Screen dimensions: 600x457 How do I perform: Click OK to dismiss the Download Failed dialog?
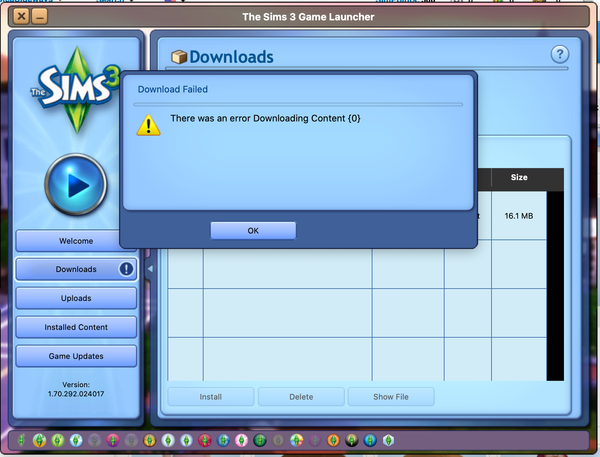coord(253,231)
